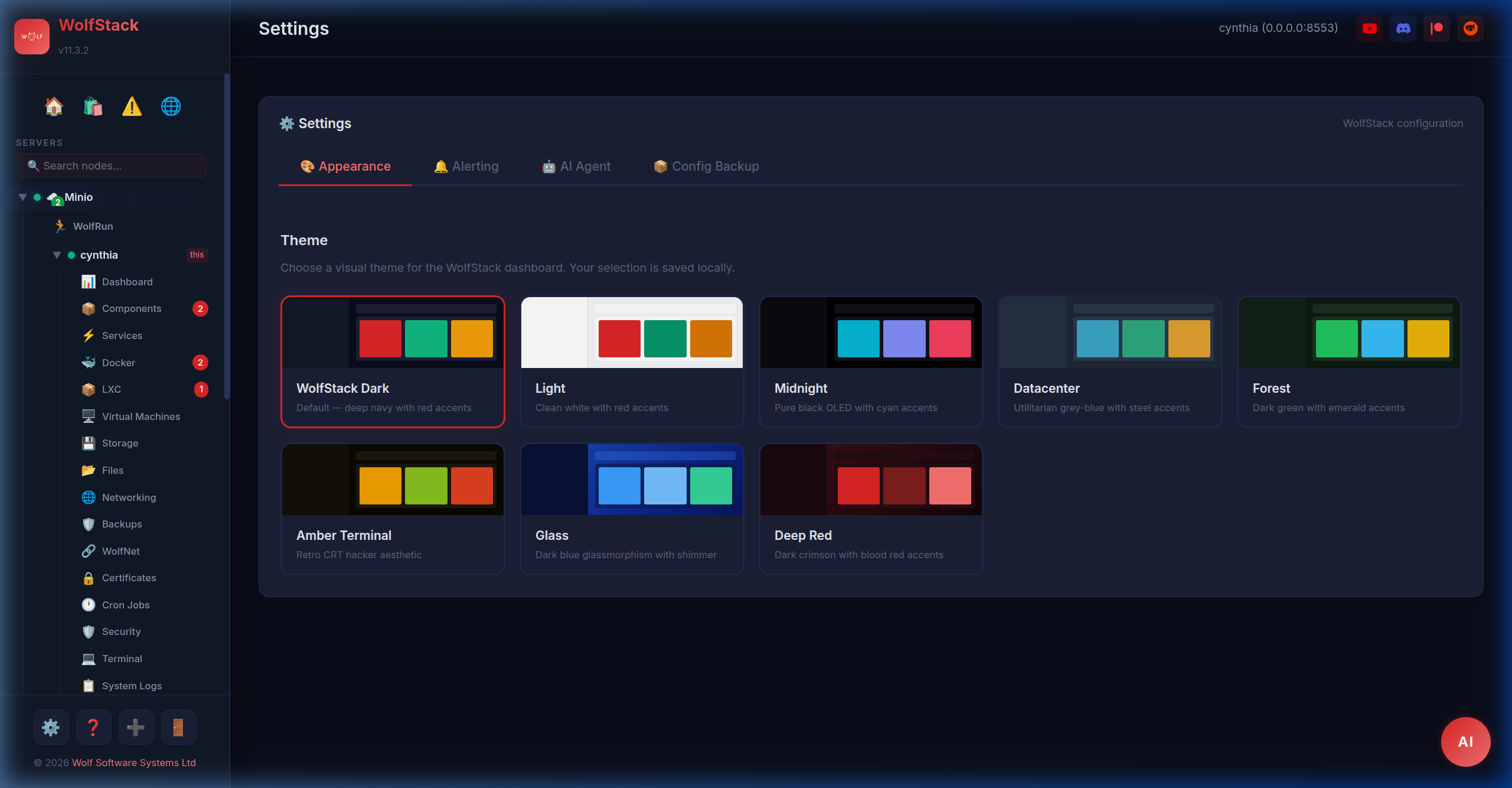
Task: Open the Reddit icon in header
Action: 1470,28
